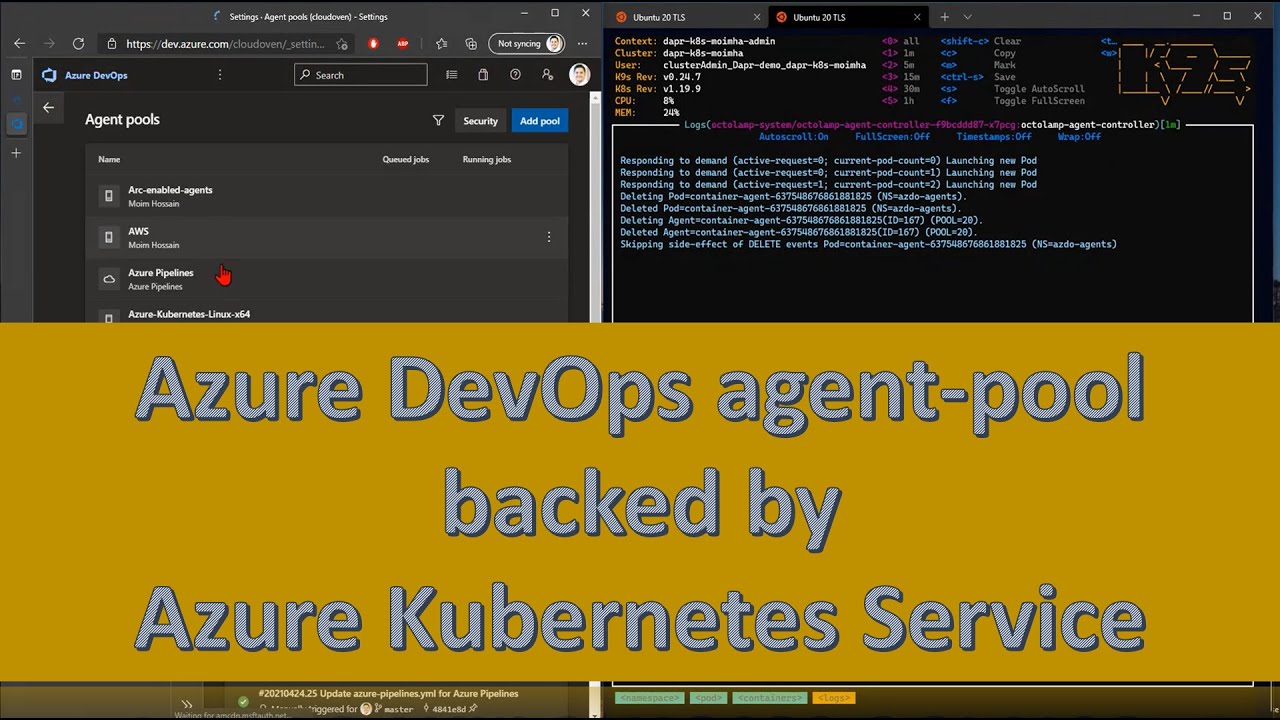1280x720 pixels.
Task: Click the browser address bar URL
Action: coord(226,44)
